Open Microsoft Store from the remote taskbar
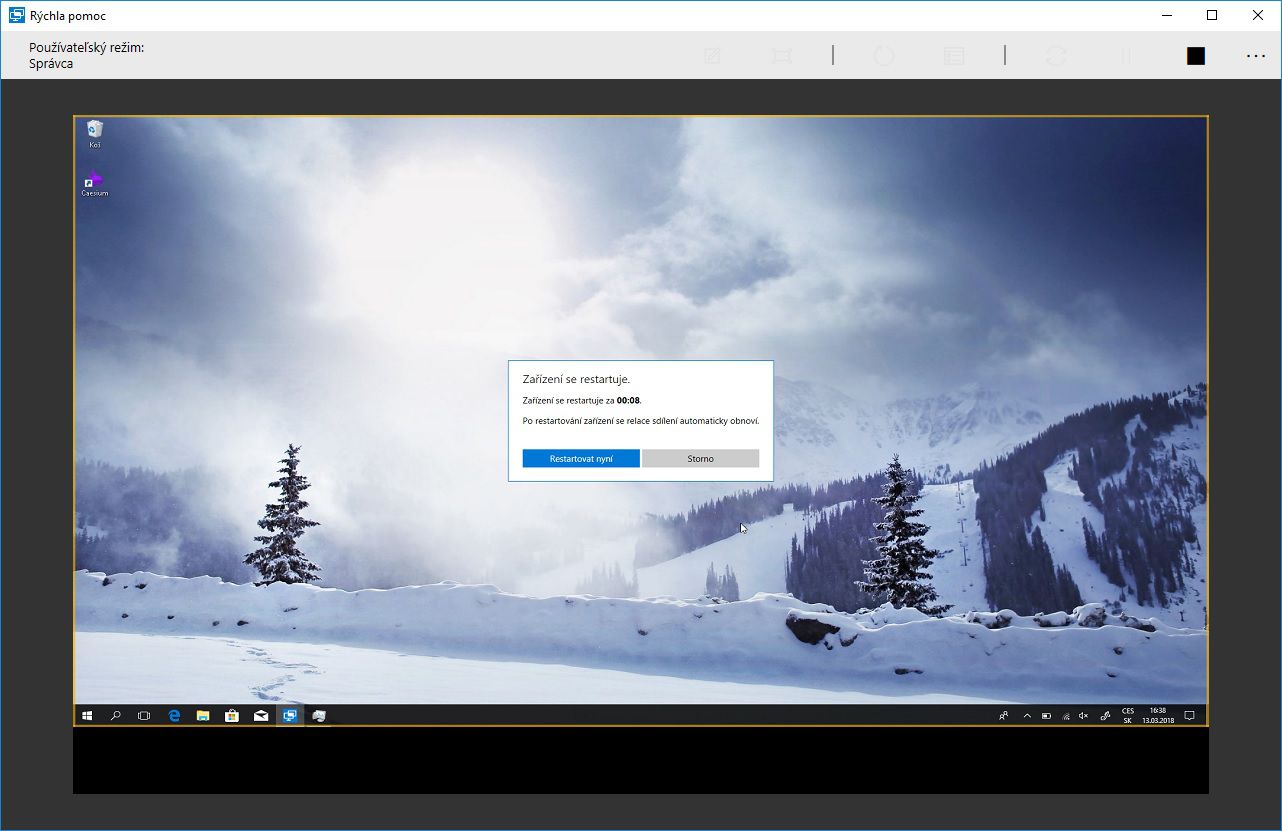 pyautogui.click(x=232, y=716)
